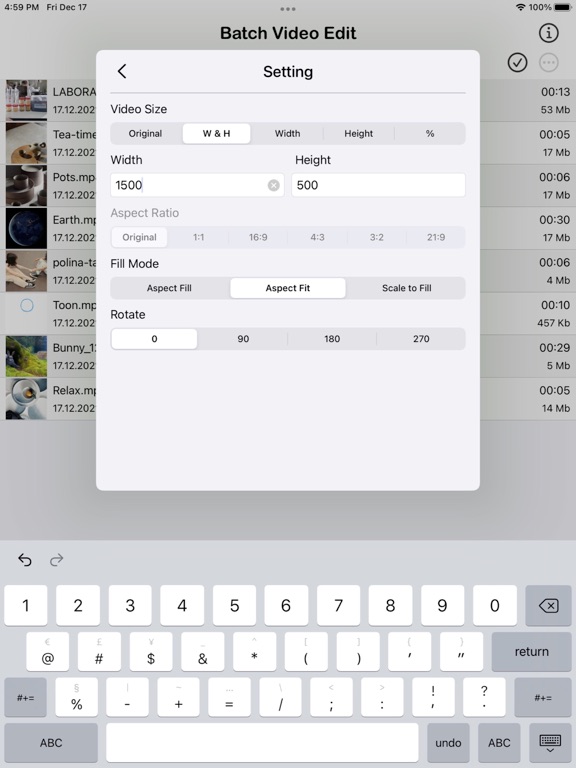This screenshot has height=768, width=576.
Task: Hide the keyboard with the dismiss key
Action: 550,743
